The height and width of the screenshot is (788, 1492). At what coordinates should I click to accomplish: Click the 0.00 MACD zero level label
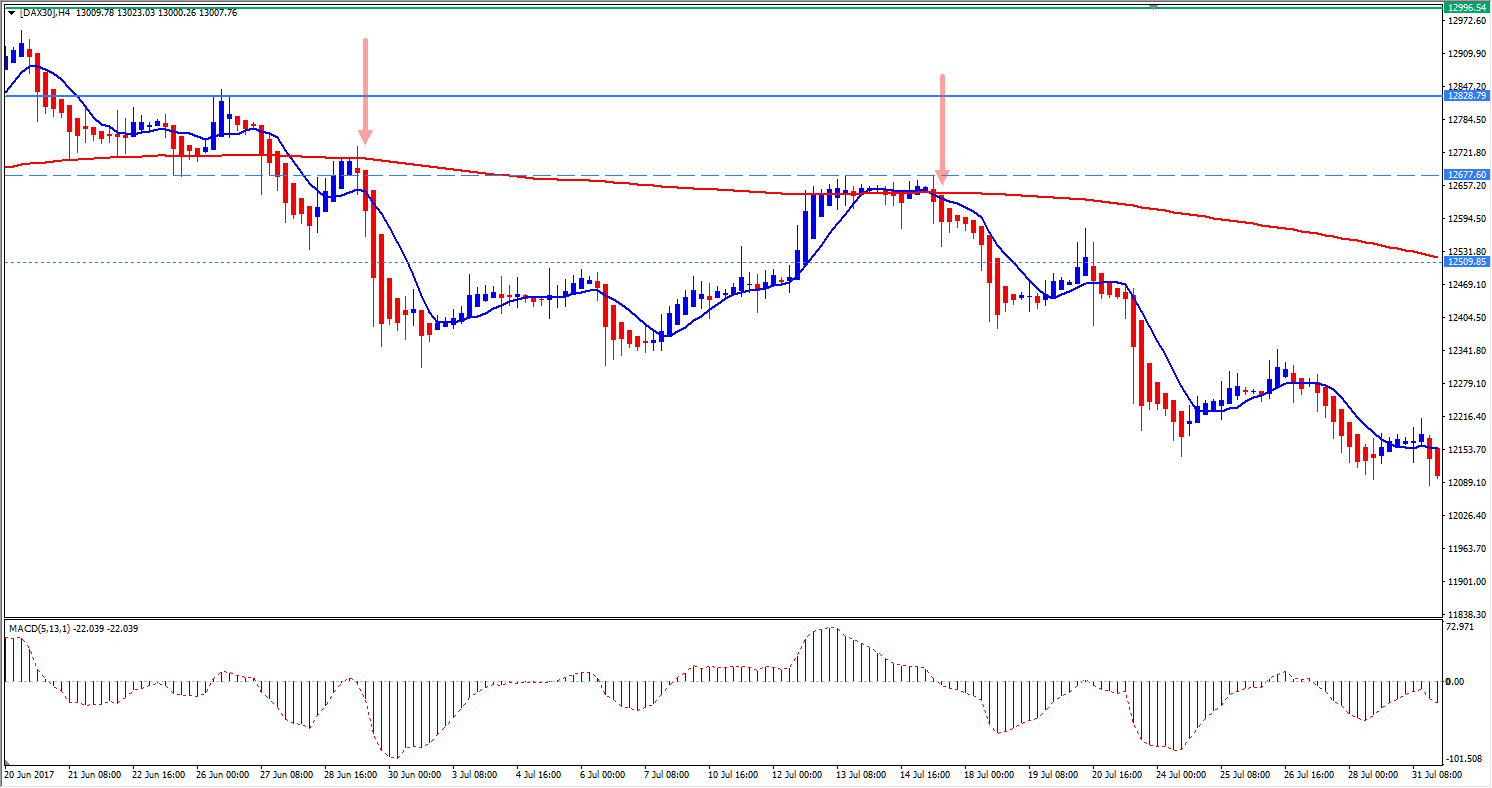(1455, 682)
